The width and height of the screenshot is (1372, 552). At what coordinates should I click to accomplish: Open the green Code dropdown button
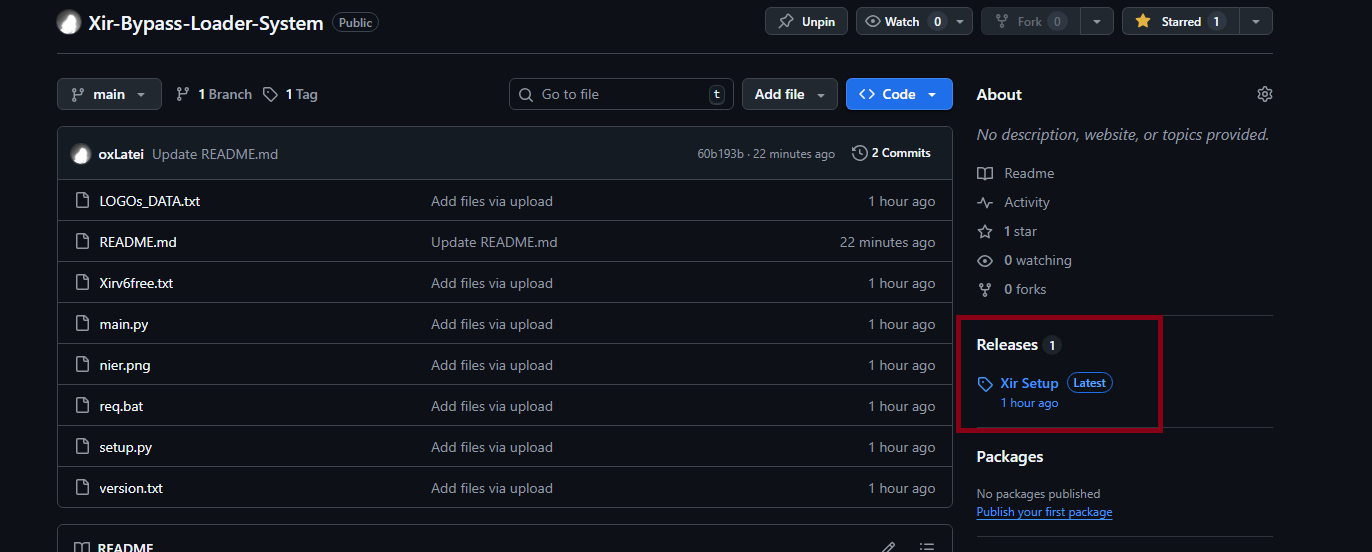pyautogui.click(x=899, y=94)
